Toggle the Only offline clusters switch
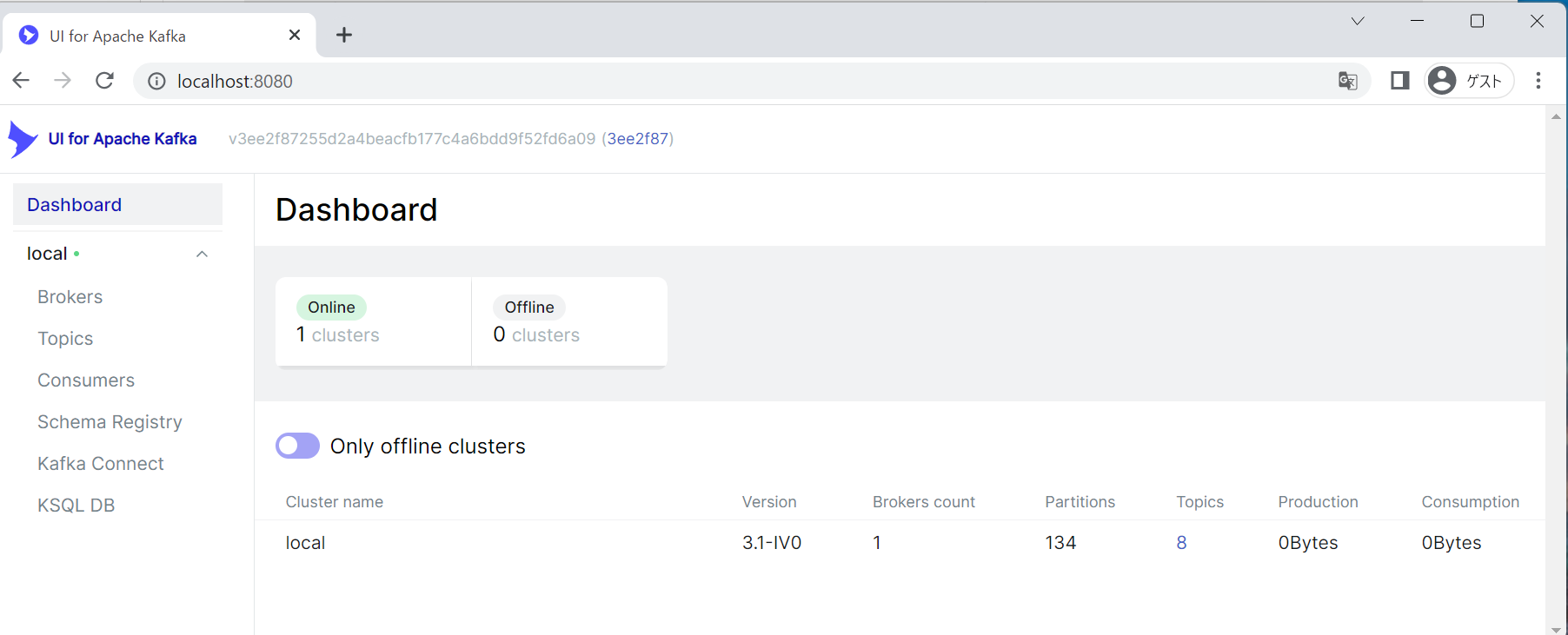This screenshot has height=635, width=1568. pos(297,446)
